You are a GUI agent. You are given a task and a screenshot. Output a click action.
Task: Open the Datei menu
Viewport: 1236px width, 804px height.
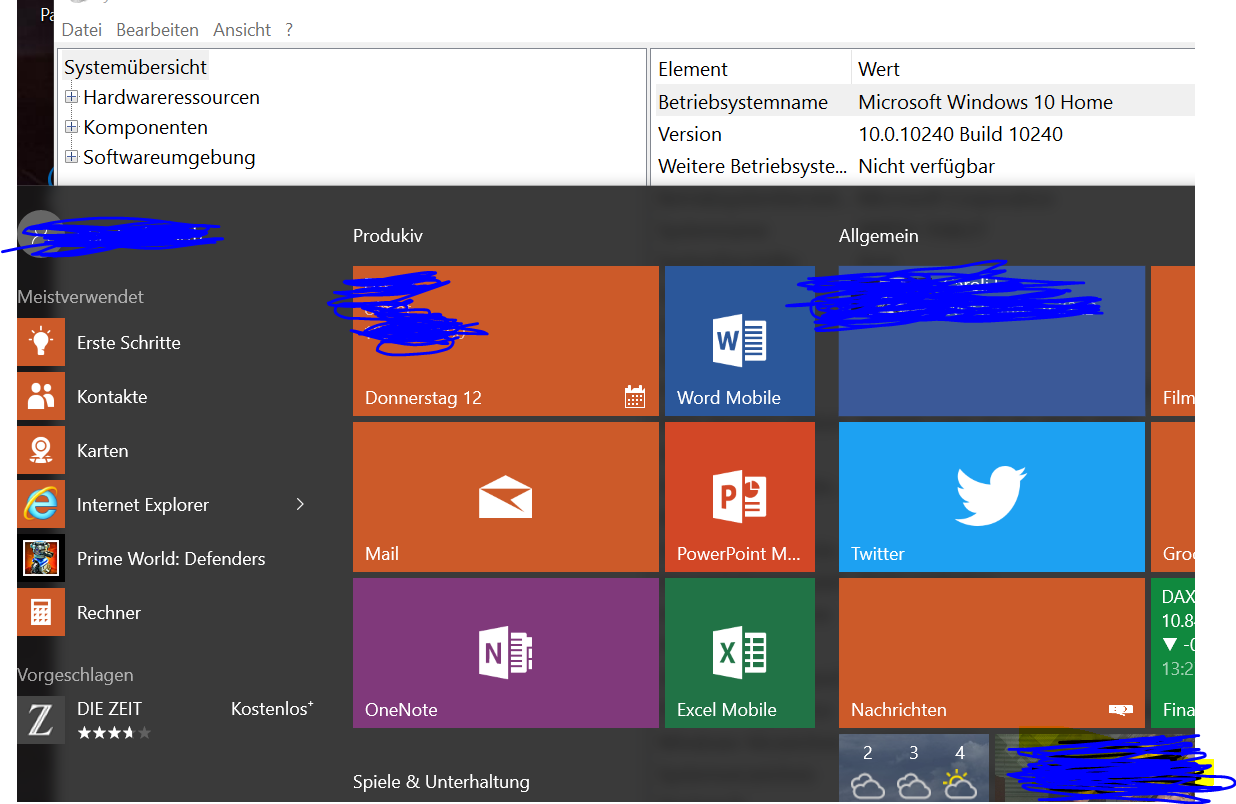pyautogui.click(x=82, y=30)
